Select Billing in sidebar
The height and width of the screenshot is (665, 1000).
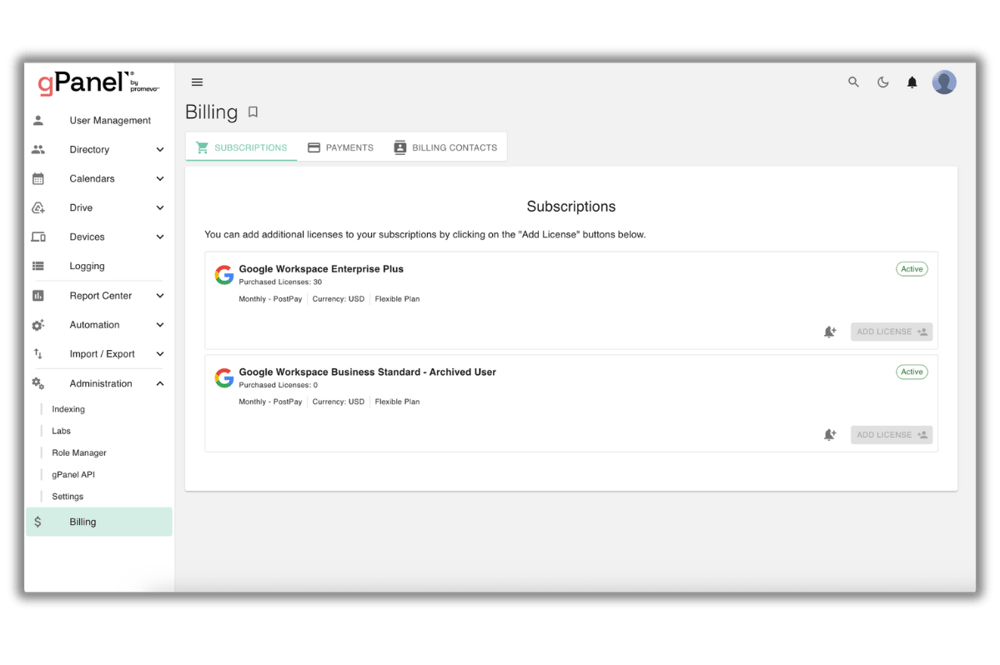point(99,522)
